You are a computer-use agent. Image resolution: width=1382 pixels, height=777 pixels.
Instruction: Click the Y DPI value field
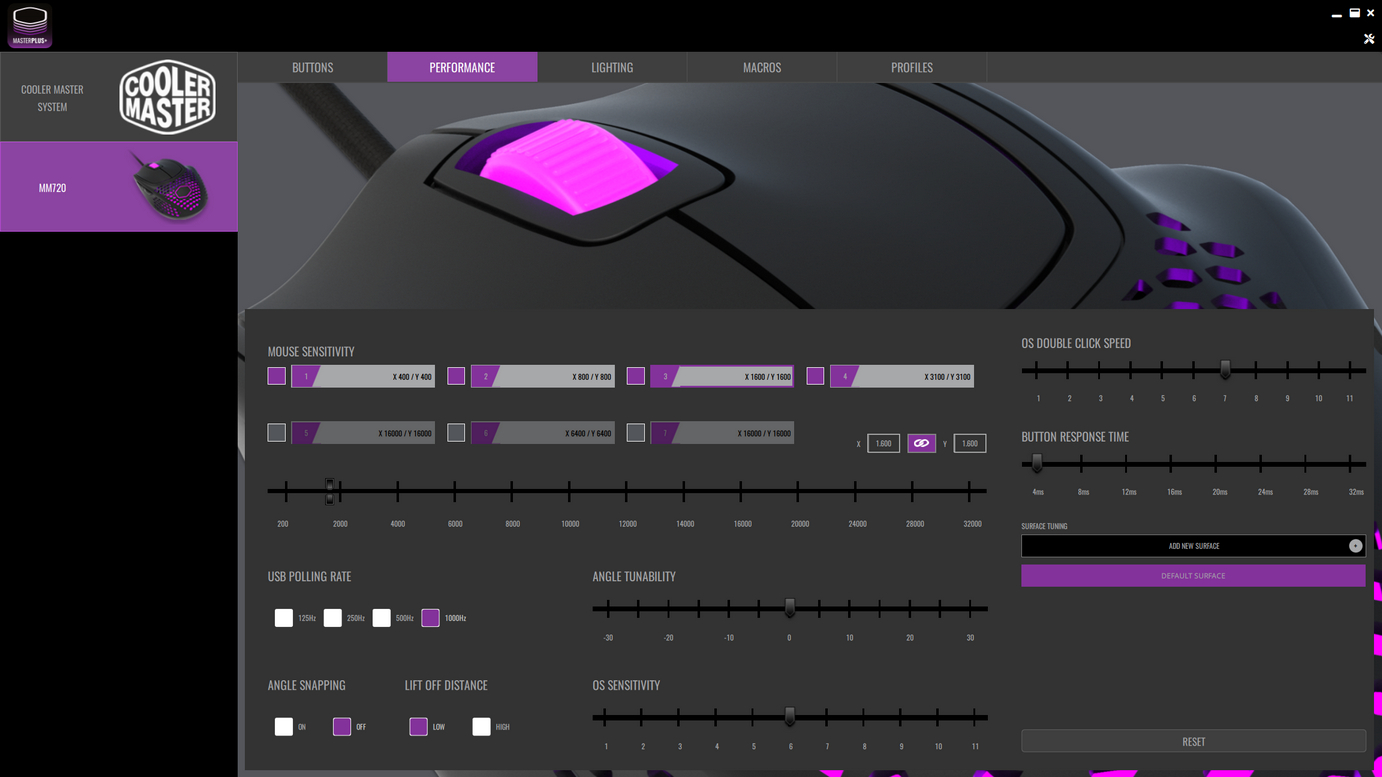970,443
